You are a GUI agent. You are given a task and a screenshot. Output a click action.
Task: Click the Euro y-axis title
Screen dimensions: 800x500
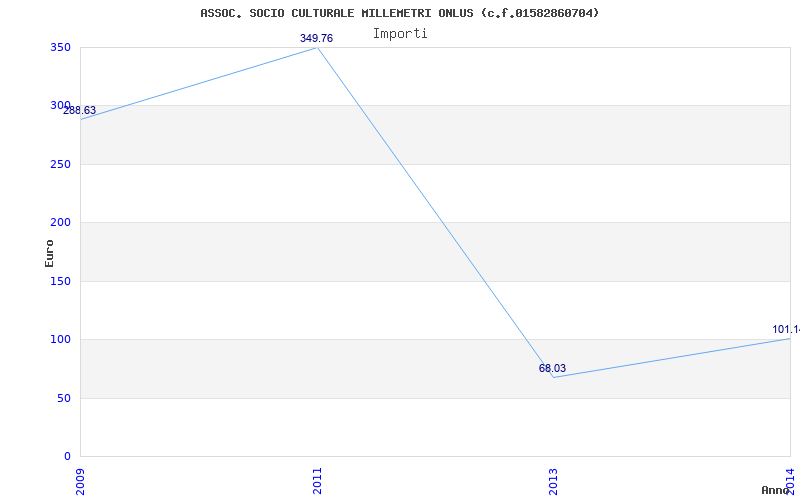49,253
